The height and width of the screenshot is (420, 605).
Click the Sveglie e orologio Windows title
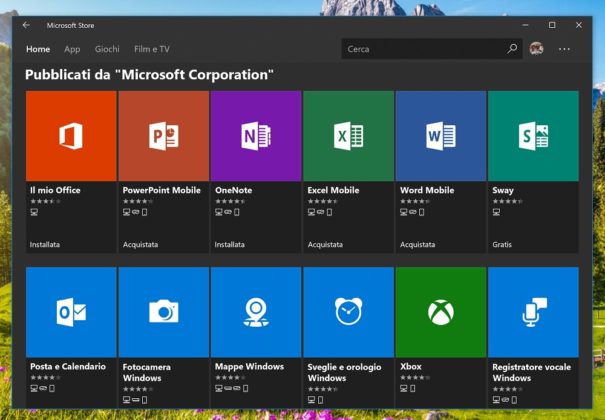(x=344, y=372)
